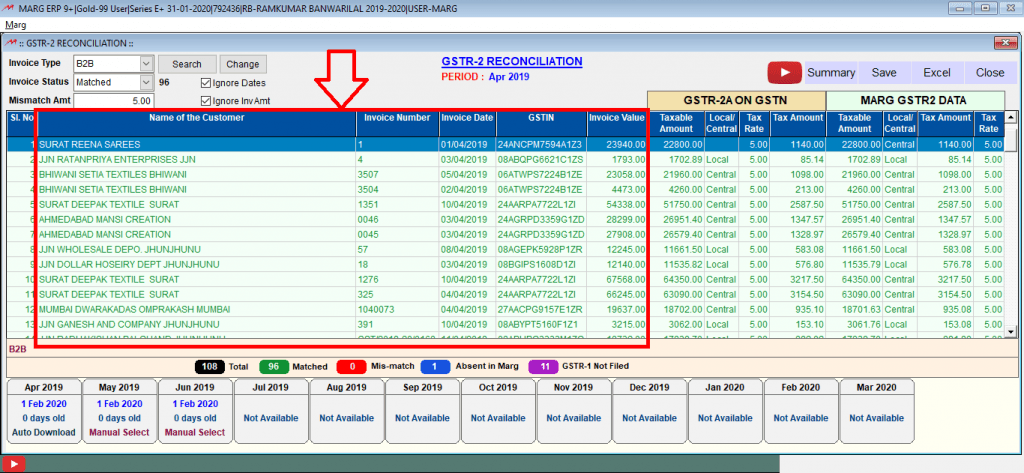
Task: Click the GSTR-2 RECONCILIATION heading link
Action: [x=512, y=61]
